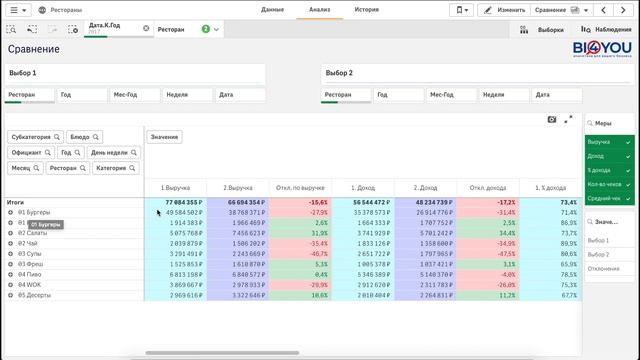
Task: Search the Меры list box
Action: [x=590, y=123]
